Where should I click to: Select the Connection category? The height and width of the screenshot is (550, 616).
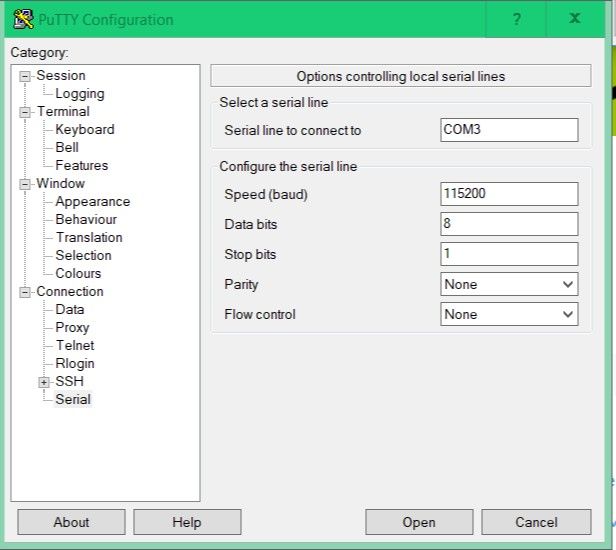point(70,292)
